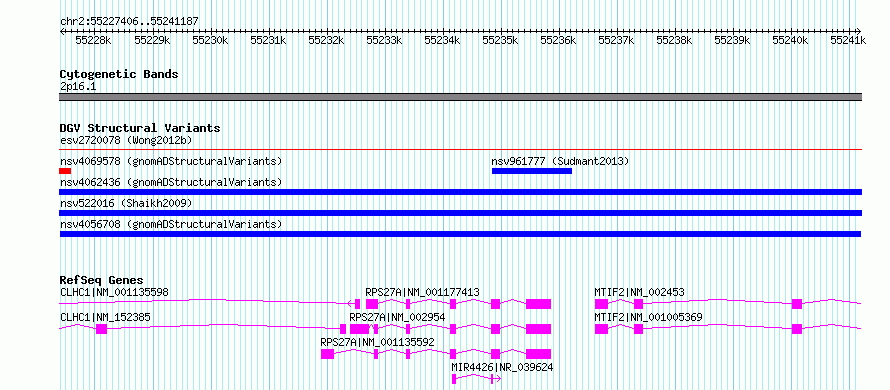Select variant nsv4069578 gnomAD label
890x390 pixels.
(171, 161)
